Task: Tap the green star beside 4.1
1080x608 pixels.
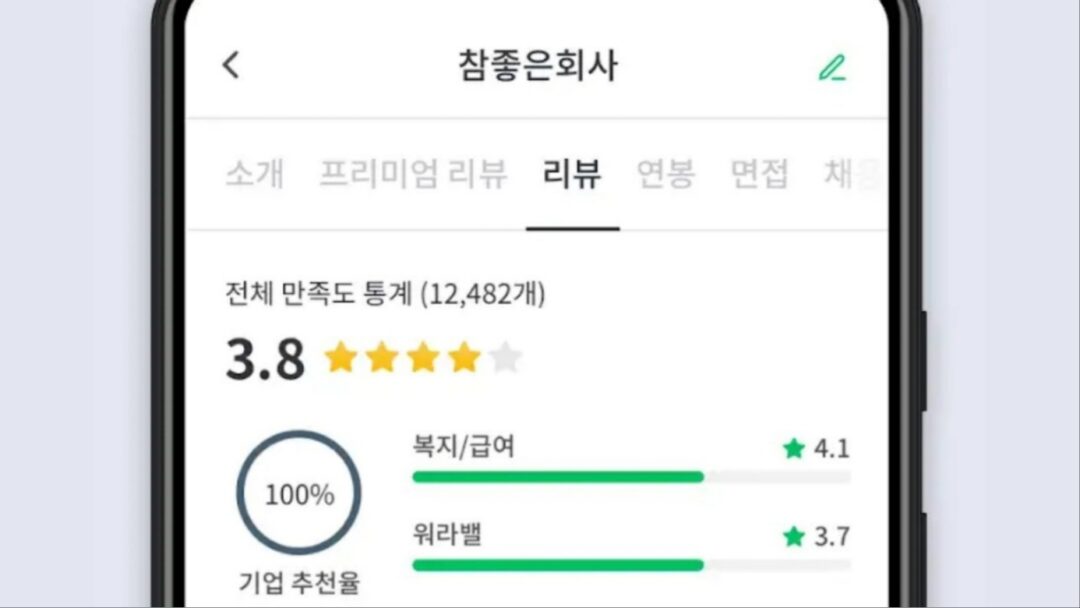Action: (794, 449)
